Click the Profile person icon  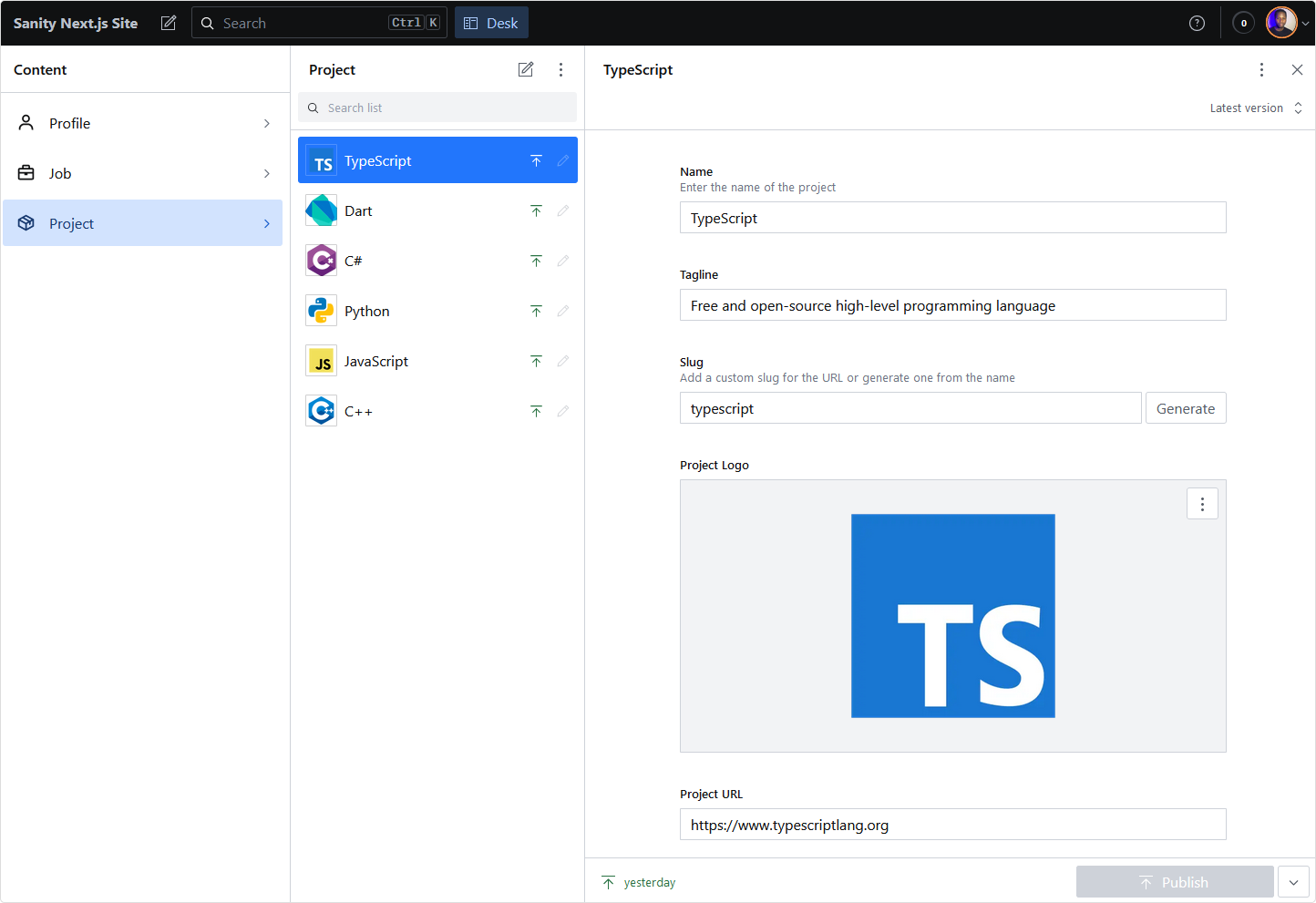26,122
